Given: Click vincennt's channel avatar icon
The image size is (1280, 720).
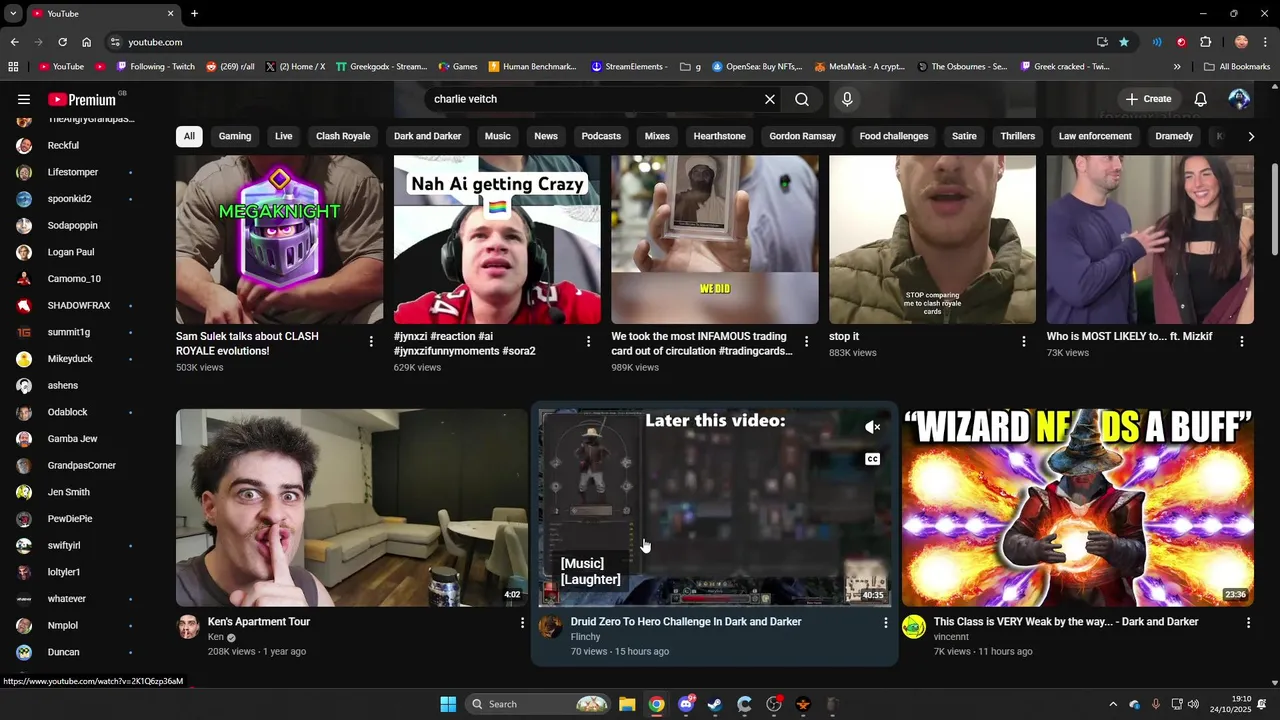Looking at the screenshot, I should click(914, 627).
